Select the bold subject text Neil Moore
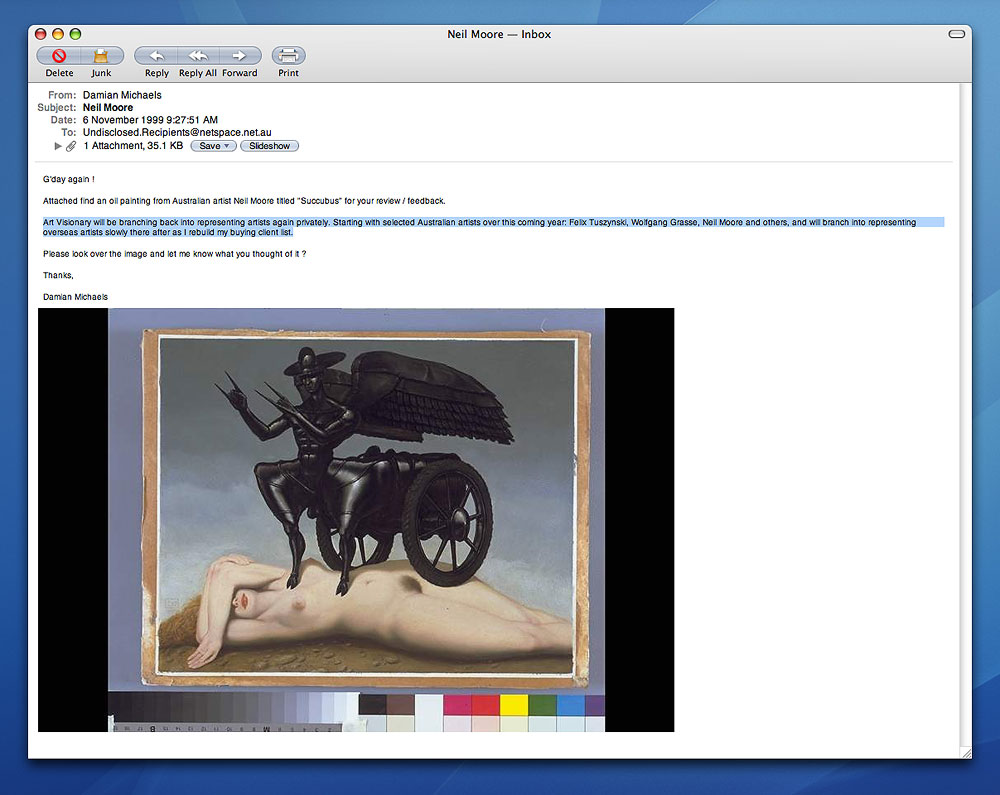The height and width of the screenshot is (795, 1000). pos(108,107)
